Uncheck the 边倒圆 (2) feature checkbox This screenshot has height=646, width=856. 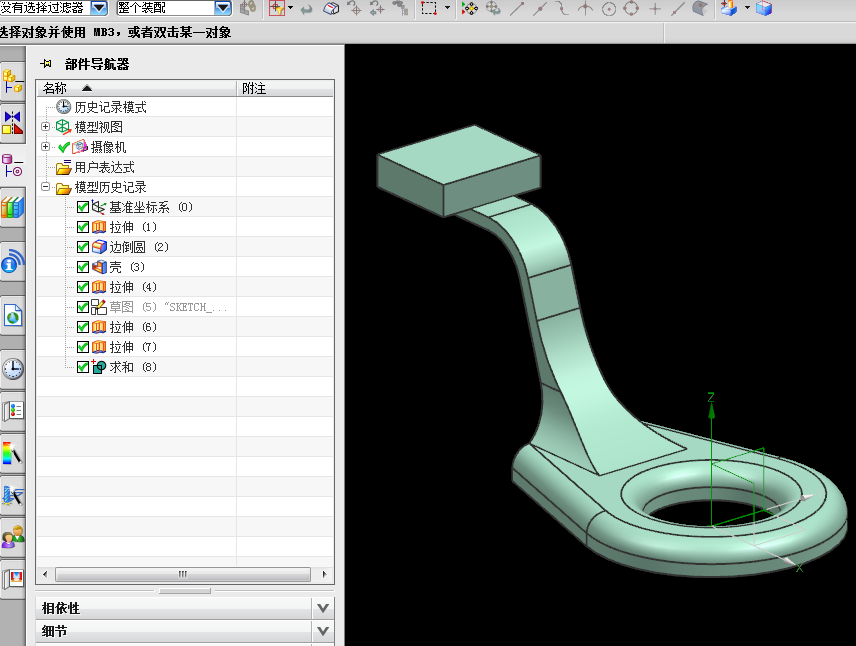point(83,247)
